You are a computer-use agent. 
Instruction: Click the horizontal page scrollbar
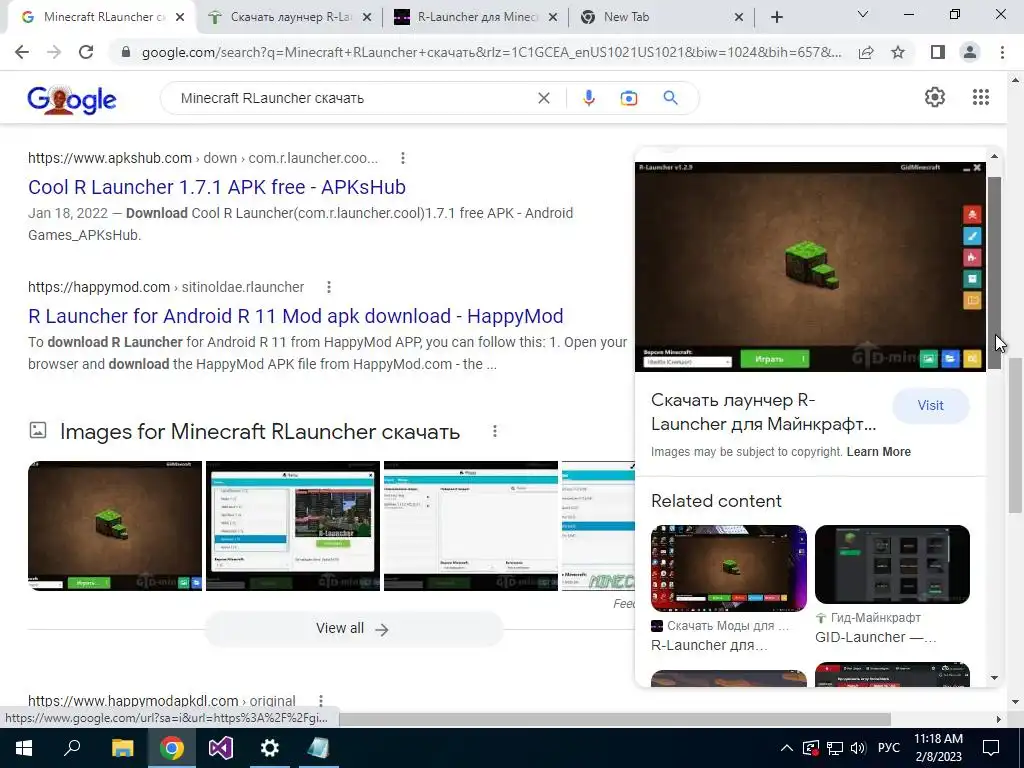pyautogui.click(x=615, y=719)
